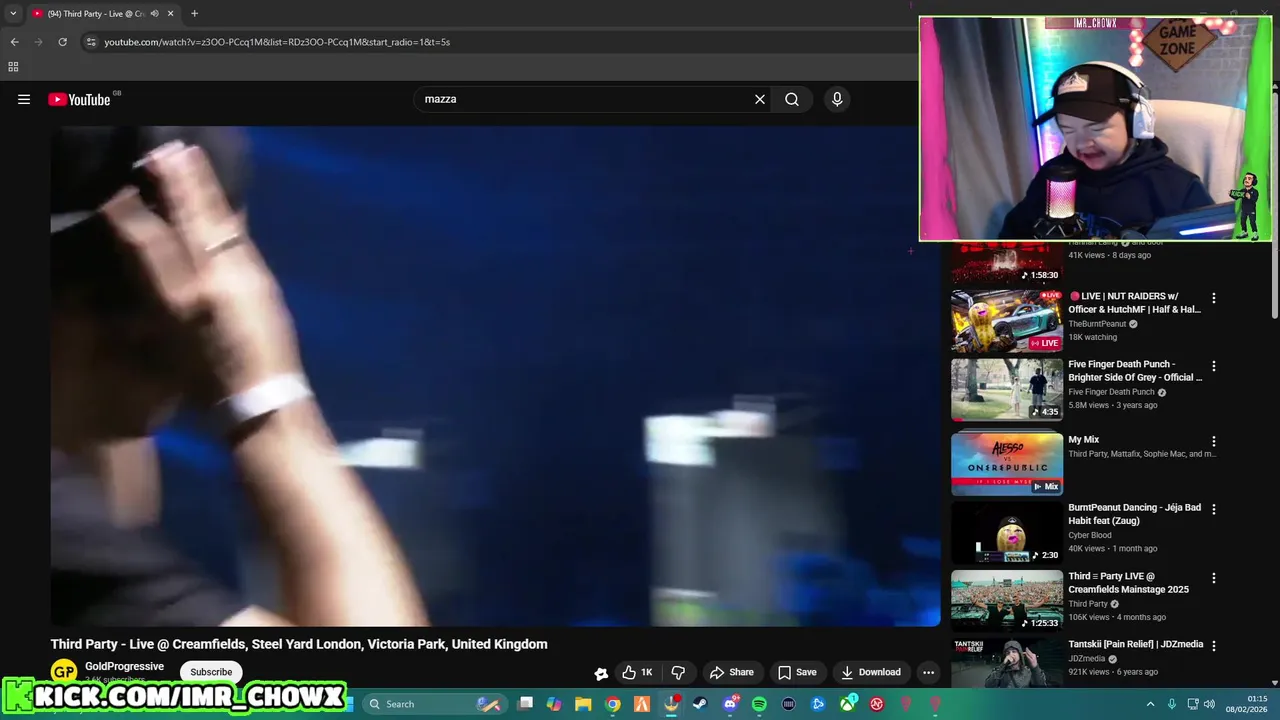This screenshot has width=1280, height=720.
Task: Go to the YouTube home logo
Action: click(80, 99)
